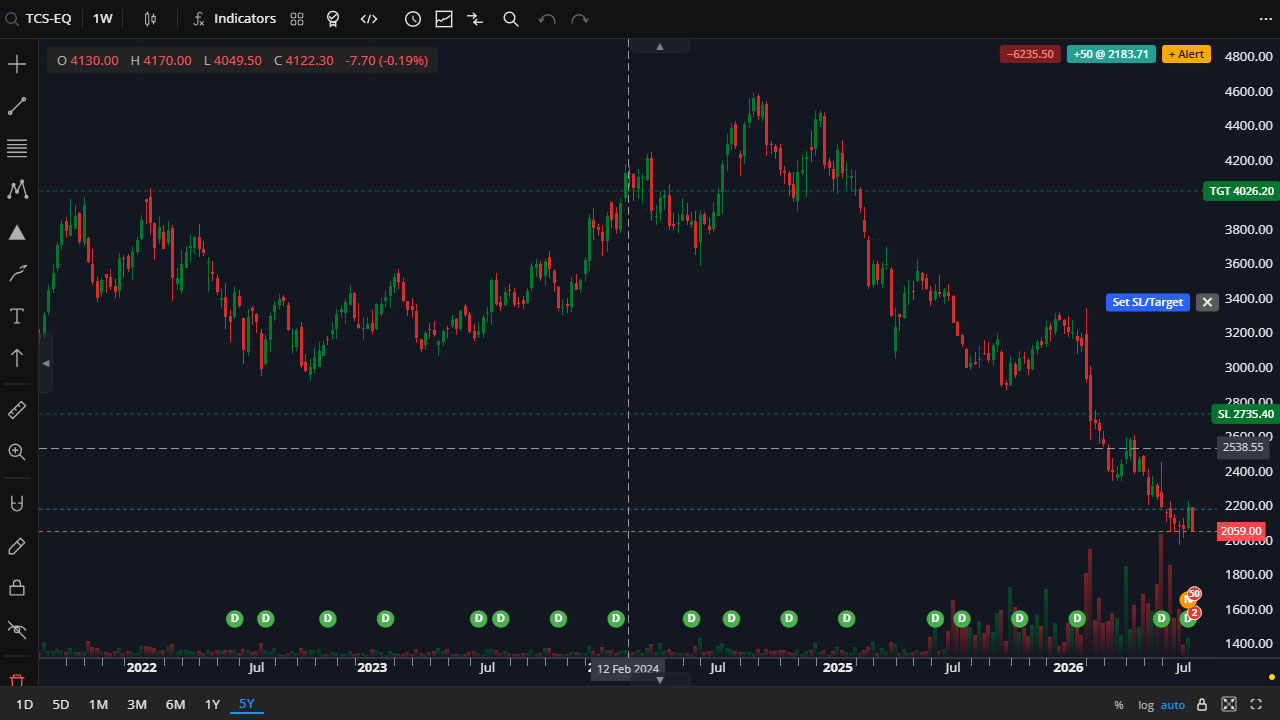Toggle auto scale

point(1173,705)
